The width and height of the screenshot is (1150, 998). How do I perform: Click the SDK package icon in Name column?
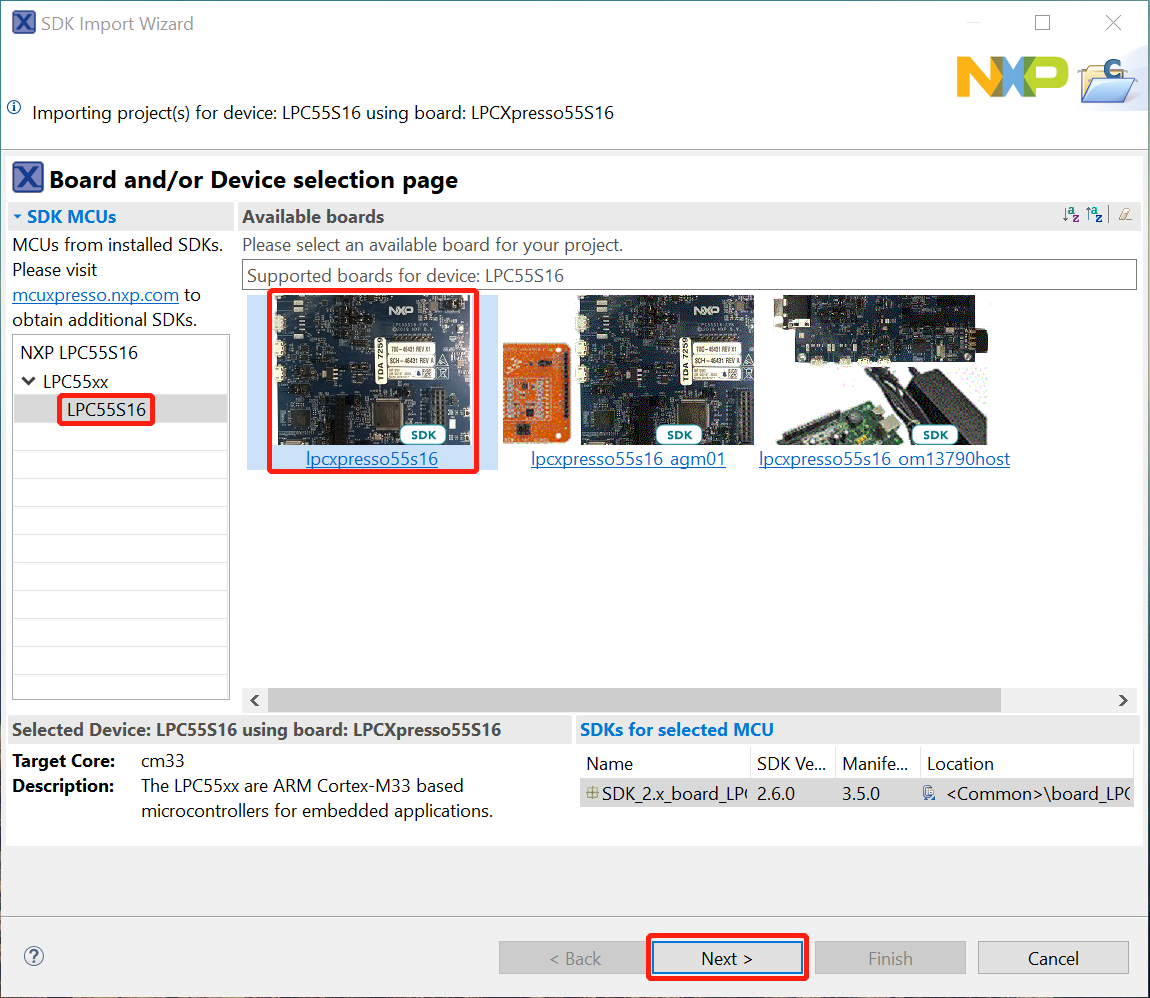(x=592, y=793)
